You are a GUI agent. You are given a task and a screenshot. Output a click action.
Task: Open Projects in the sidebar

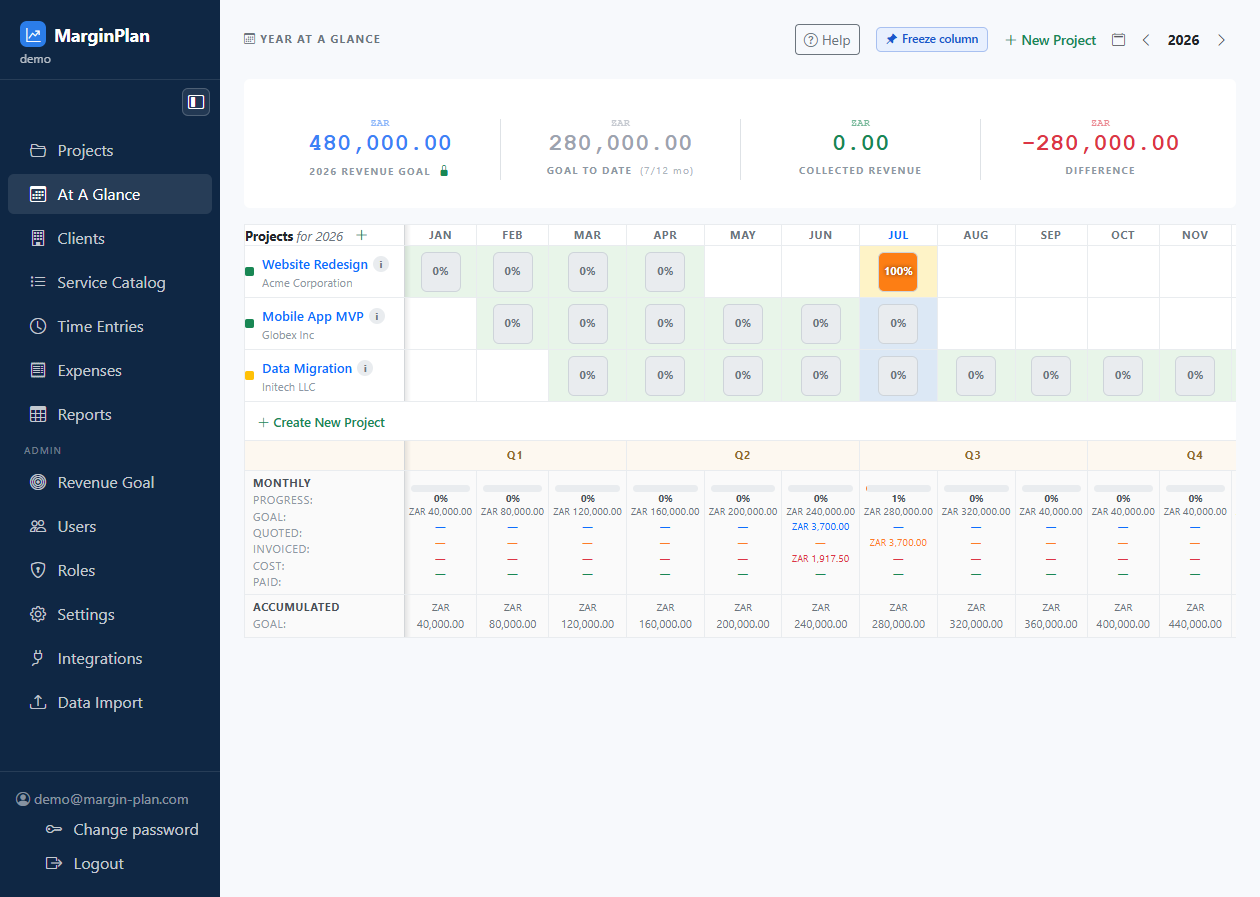(110, 151)
